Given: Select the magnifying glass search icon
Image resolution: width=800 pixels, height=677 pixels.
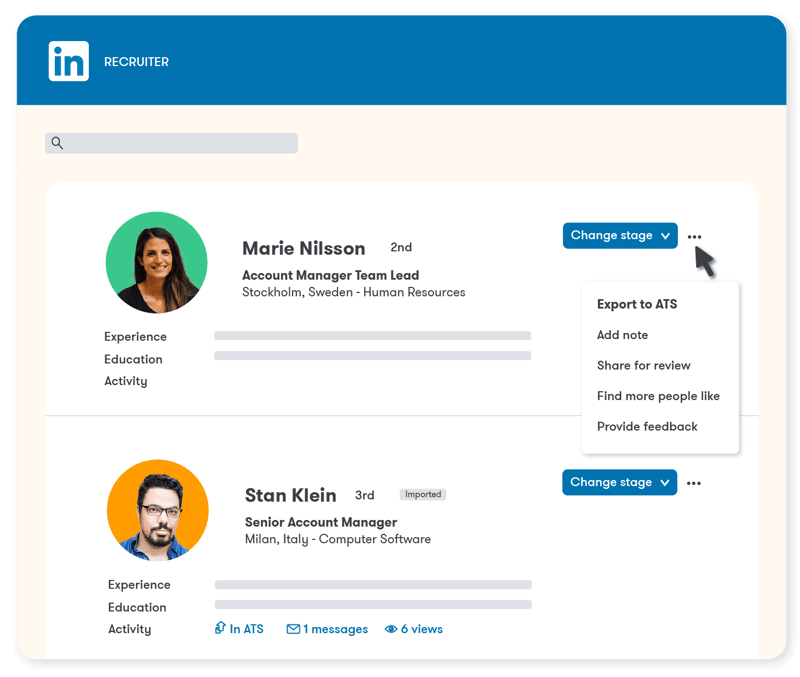Looking at the screenshot, I should 57,143.
